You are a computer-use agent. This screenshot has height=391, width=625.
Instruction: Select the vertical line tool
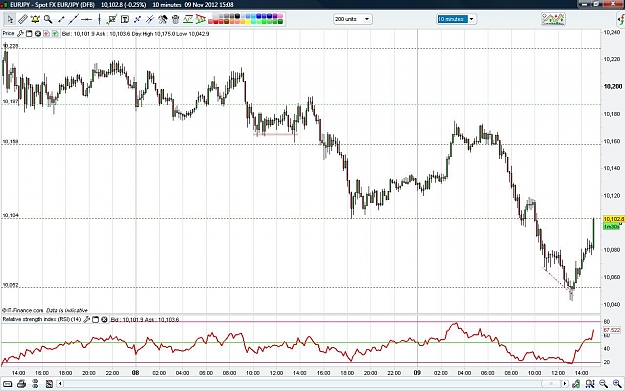click(99, 19)
